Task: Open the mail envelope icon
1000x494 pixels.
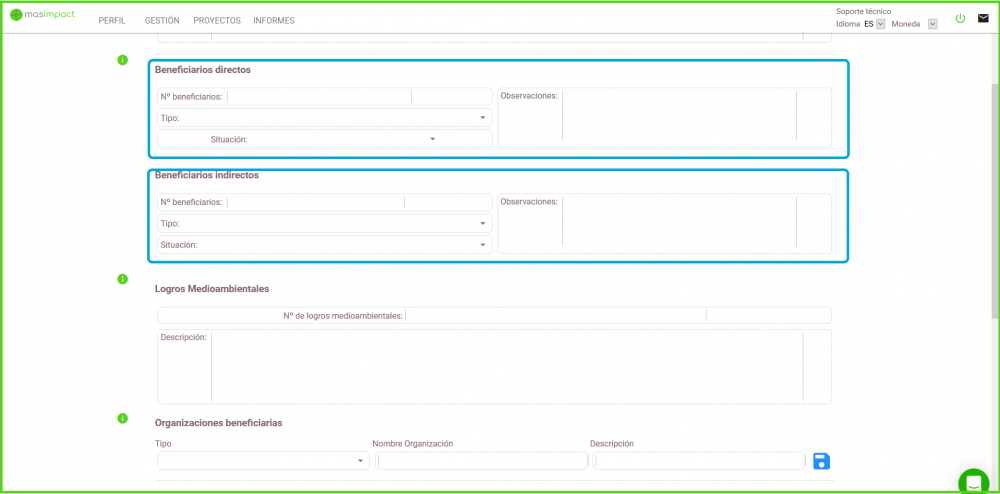Action: (983, 18)
